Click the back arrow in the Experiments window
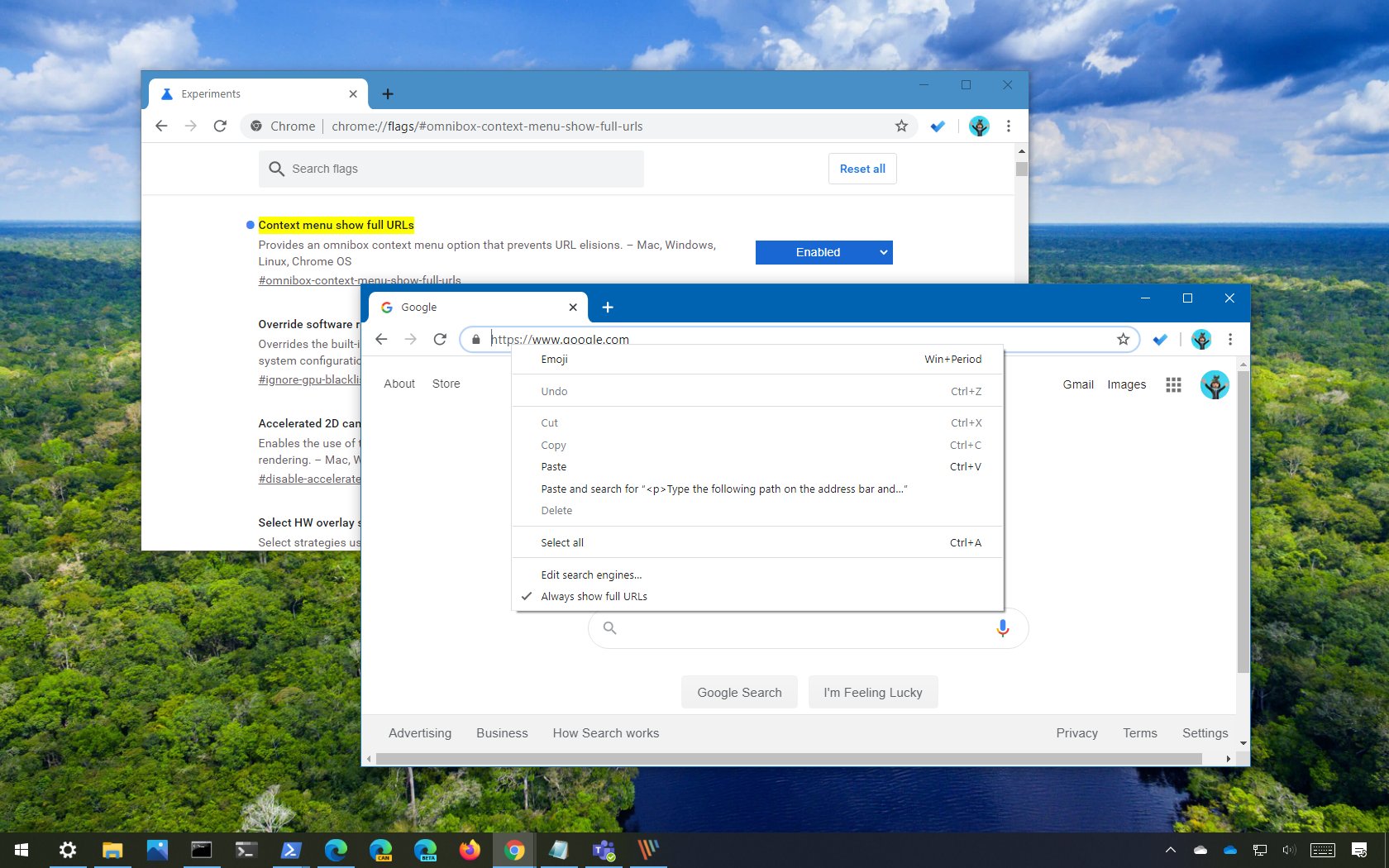The height and width of the screenshot is (868, 1389). tap(161, 126)
